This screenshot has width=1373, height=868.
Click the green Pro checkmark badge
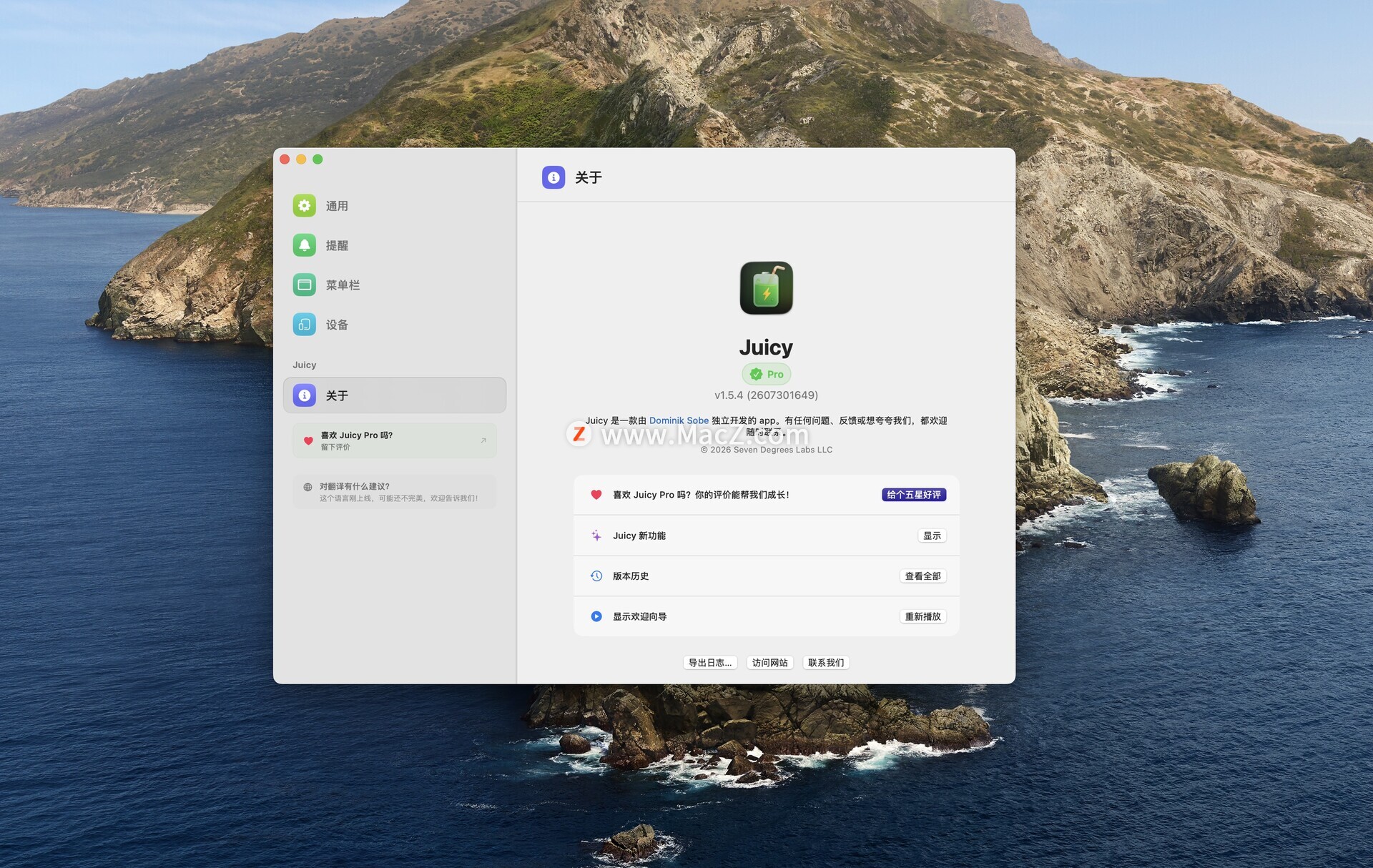(766, 374)
